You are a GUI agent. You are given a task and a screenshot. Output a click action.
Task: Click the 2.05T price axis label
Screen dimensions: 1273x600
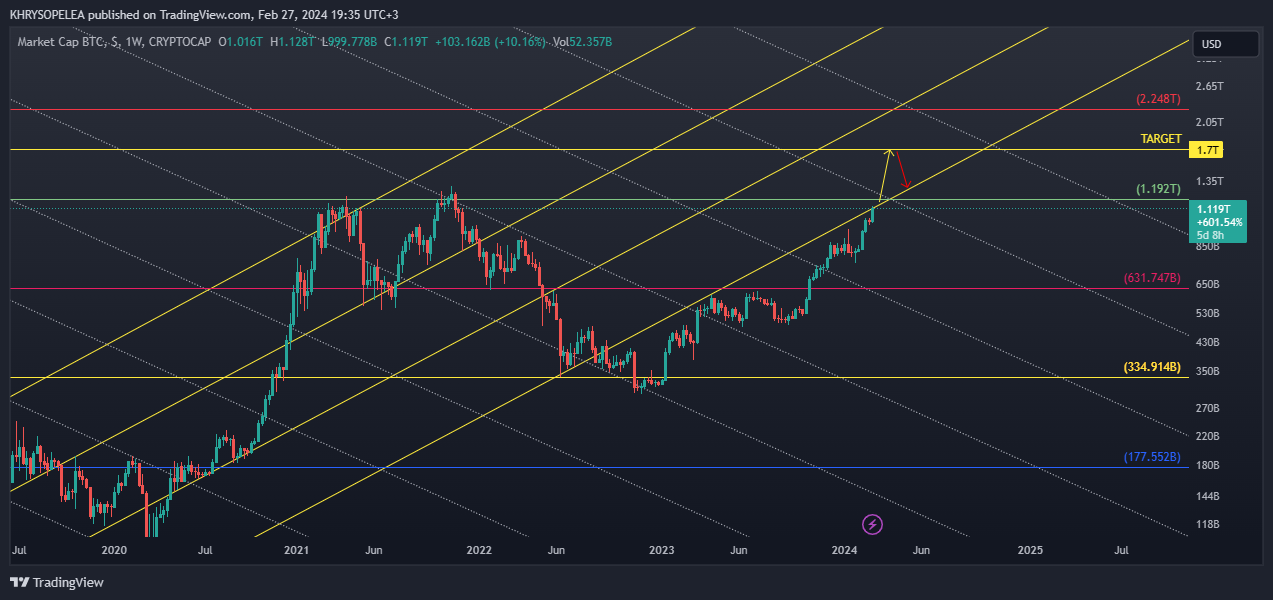[1210, 122]
